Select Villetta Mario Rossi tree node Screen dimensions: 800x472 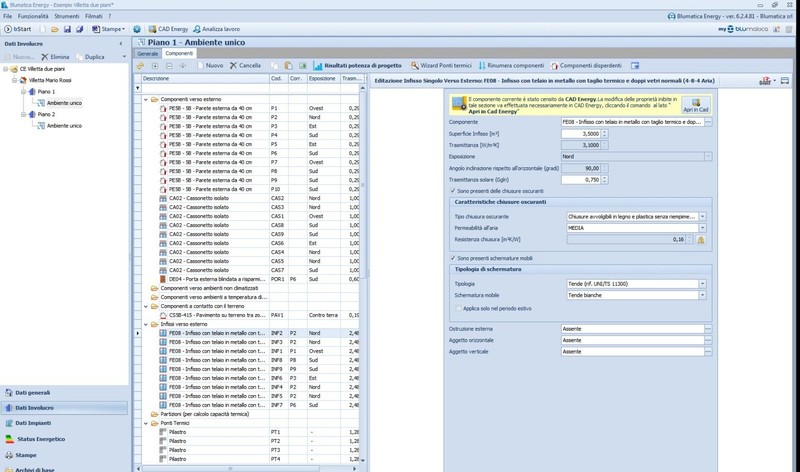click(50, 80)
